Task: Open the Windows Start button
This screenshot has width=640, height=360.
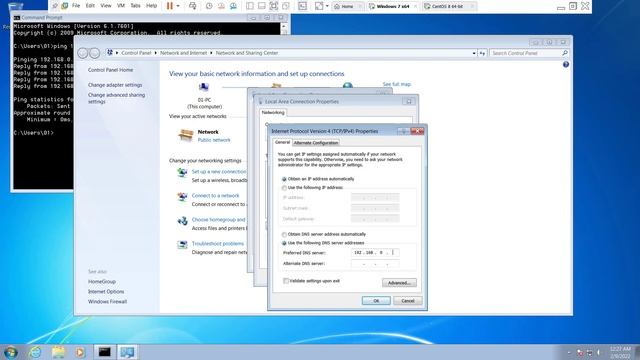Action: [x=10, y=352]
